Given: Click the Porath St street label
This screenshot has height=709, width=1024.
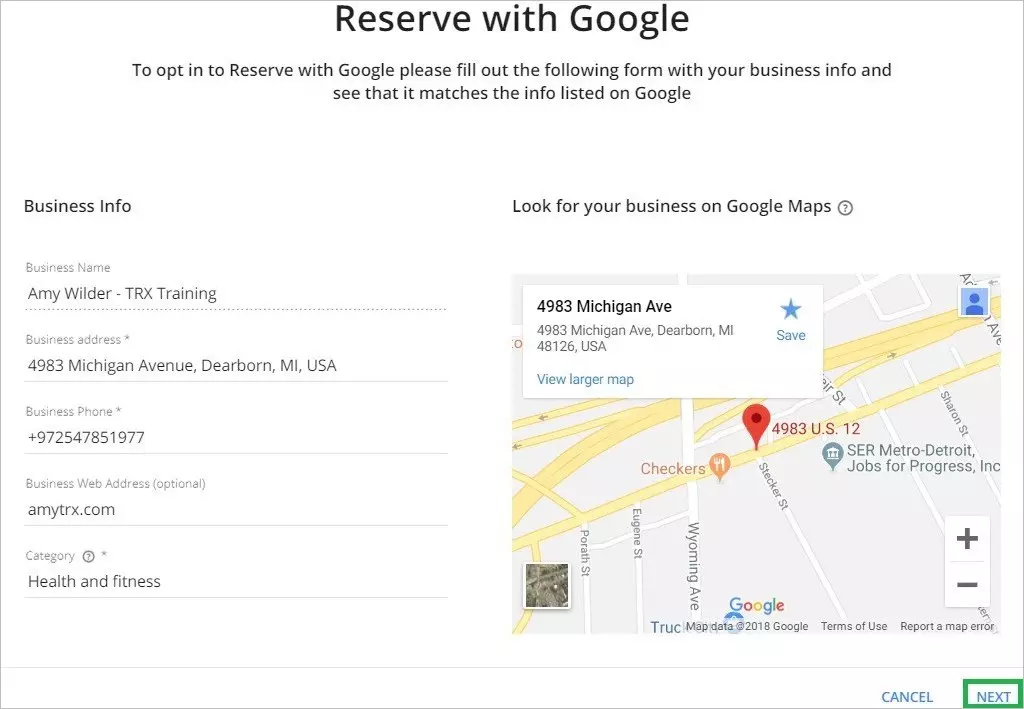Looking at the screenshot, I should pyautogui.click(x=584, y=552).
